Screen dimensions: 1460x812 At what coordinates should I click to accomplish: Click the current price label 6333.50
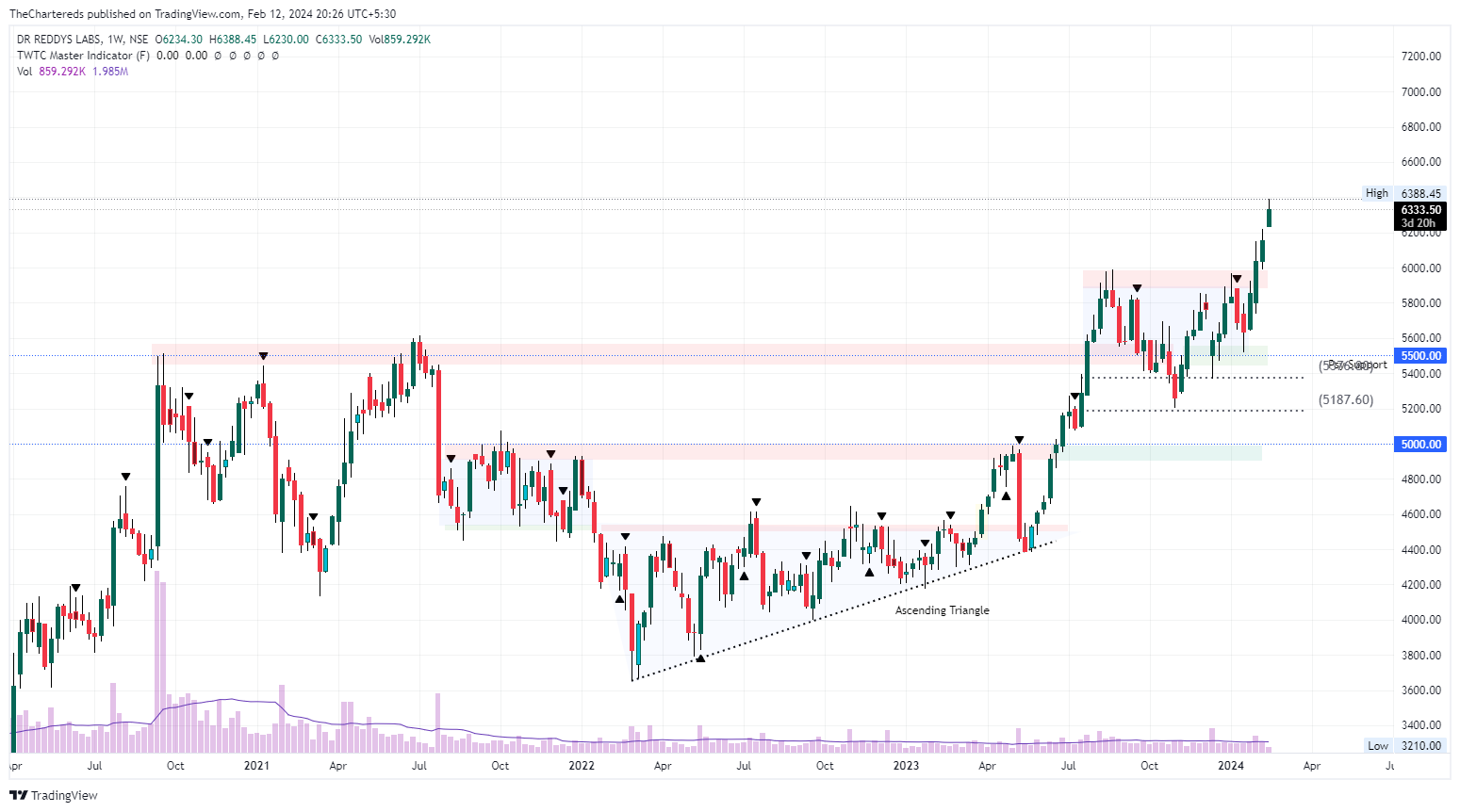point(1419,210)
